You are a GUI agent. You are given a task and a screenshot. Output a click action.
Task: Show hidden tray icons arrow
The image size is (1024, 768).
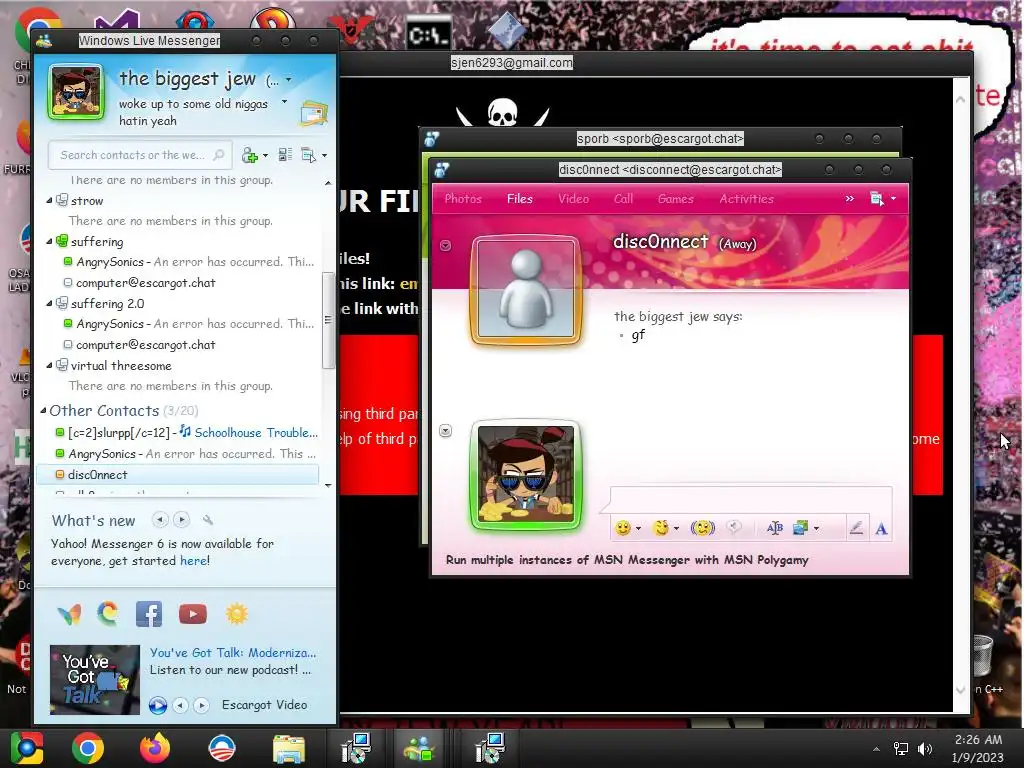click(x=876, y=748)
